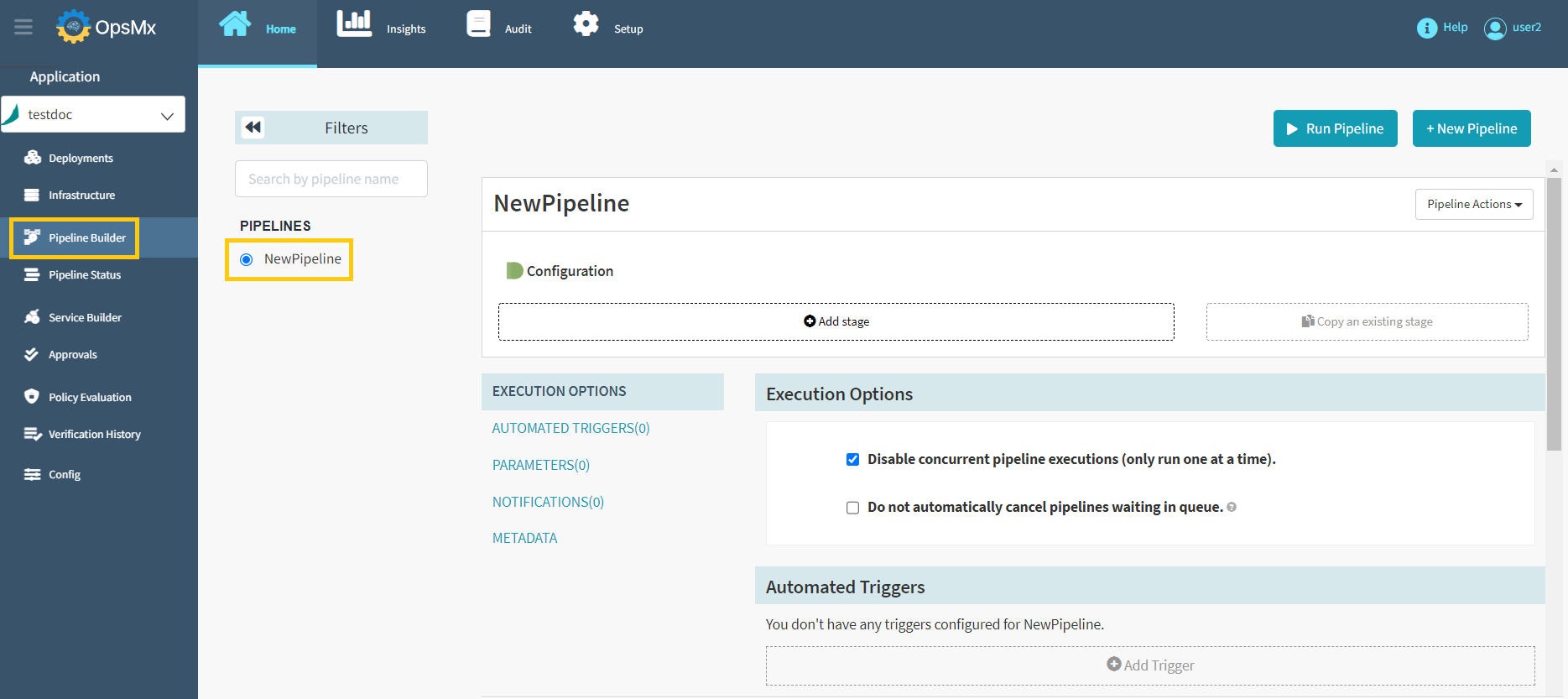
Task: Switch to the Home tab
Action: click(258, 29)
